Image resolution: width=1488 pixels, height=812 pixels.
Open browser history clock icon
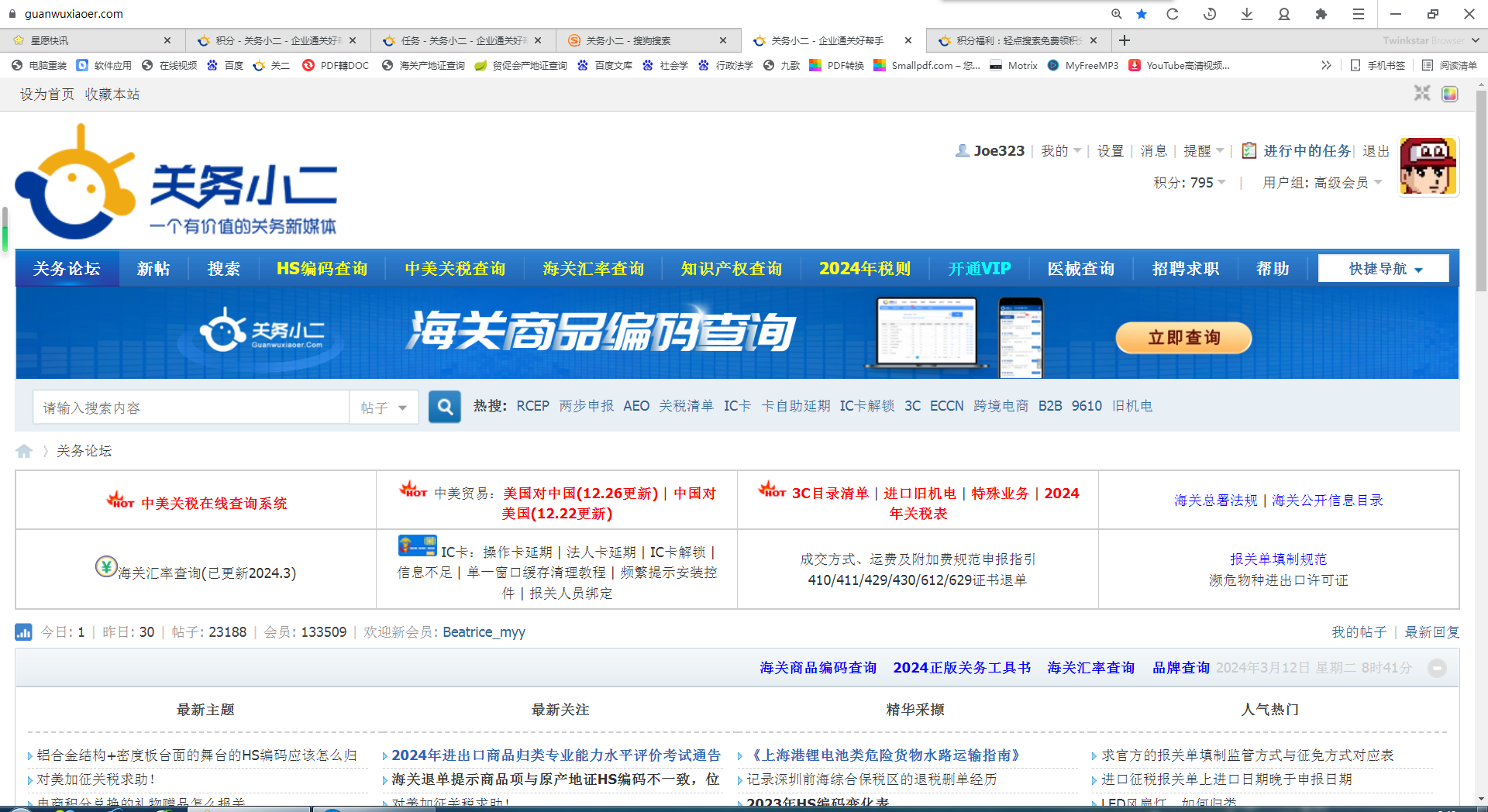tap(1210, 14)
